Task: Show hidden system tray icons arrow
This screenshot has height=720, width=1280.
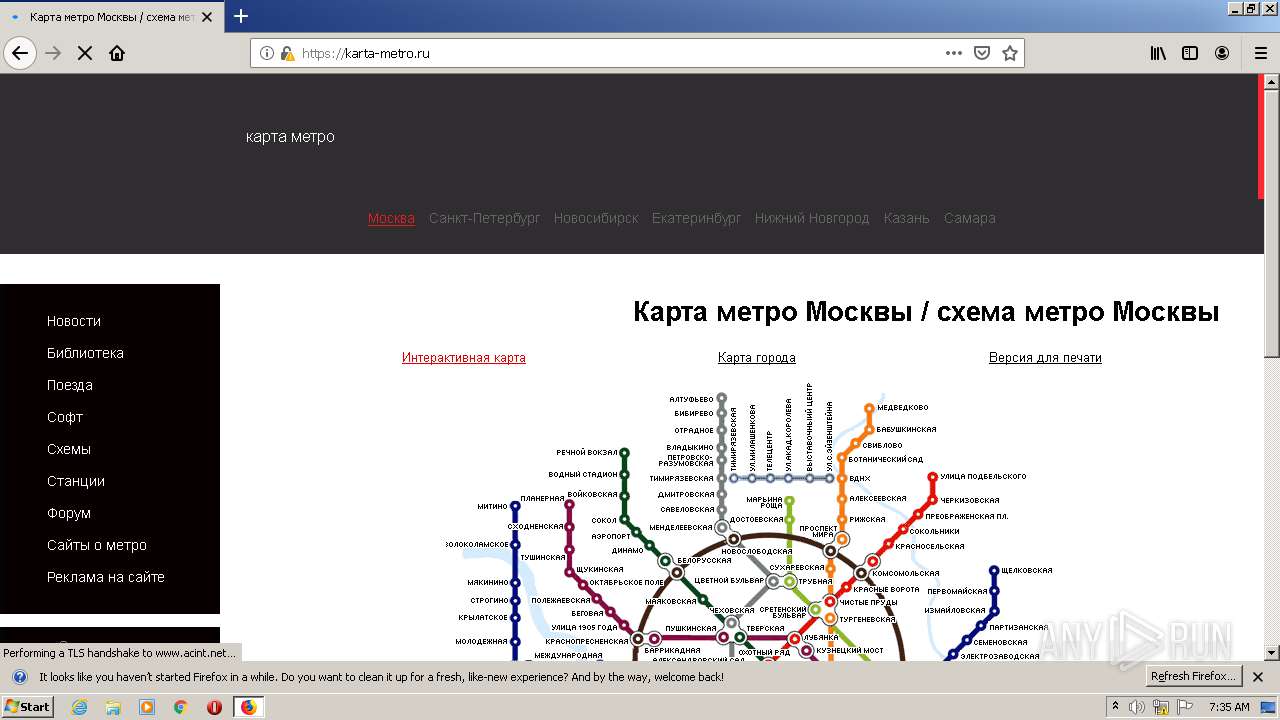Action: coord(1115,706)
